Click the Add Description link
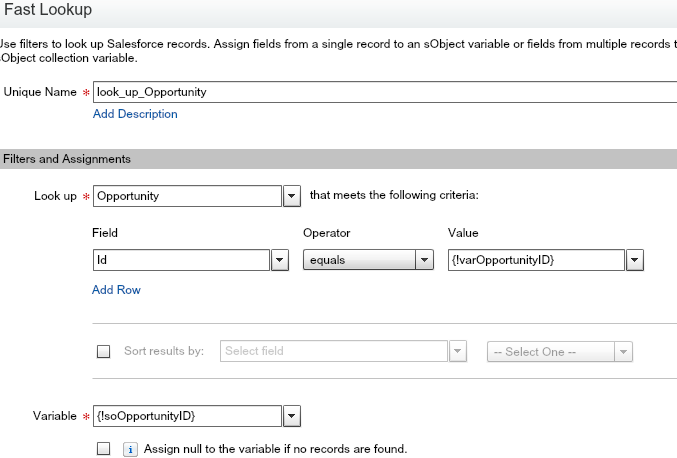The image size is (677, 458). coord(135,114)
